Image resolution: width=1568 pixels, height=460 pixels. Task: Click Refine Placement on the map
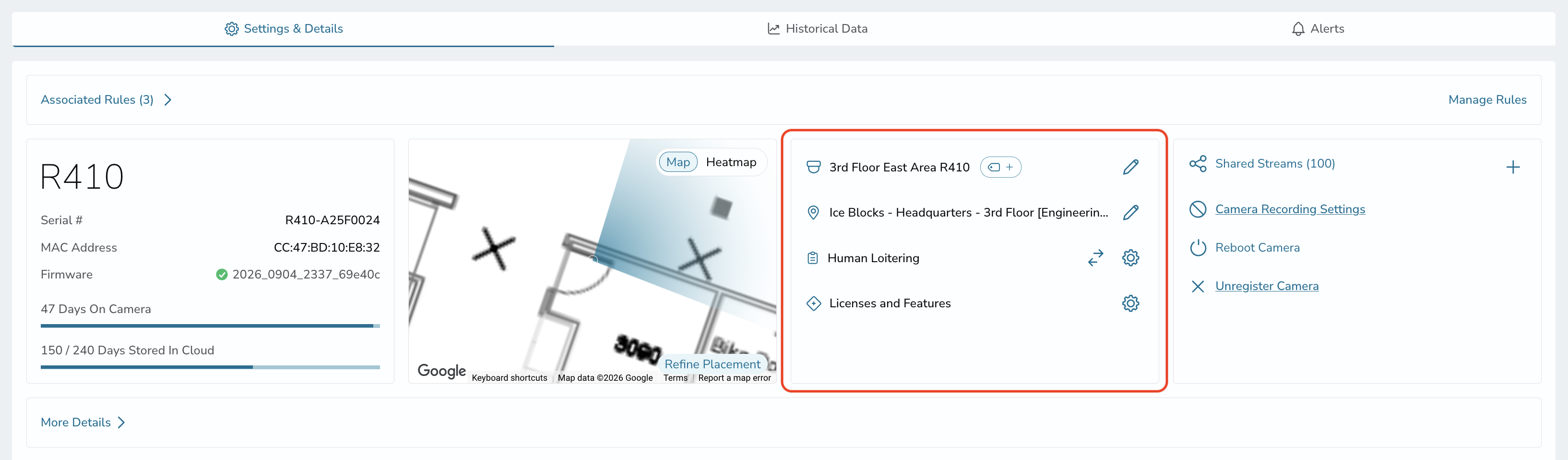[712, 364]
